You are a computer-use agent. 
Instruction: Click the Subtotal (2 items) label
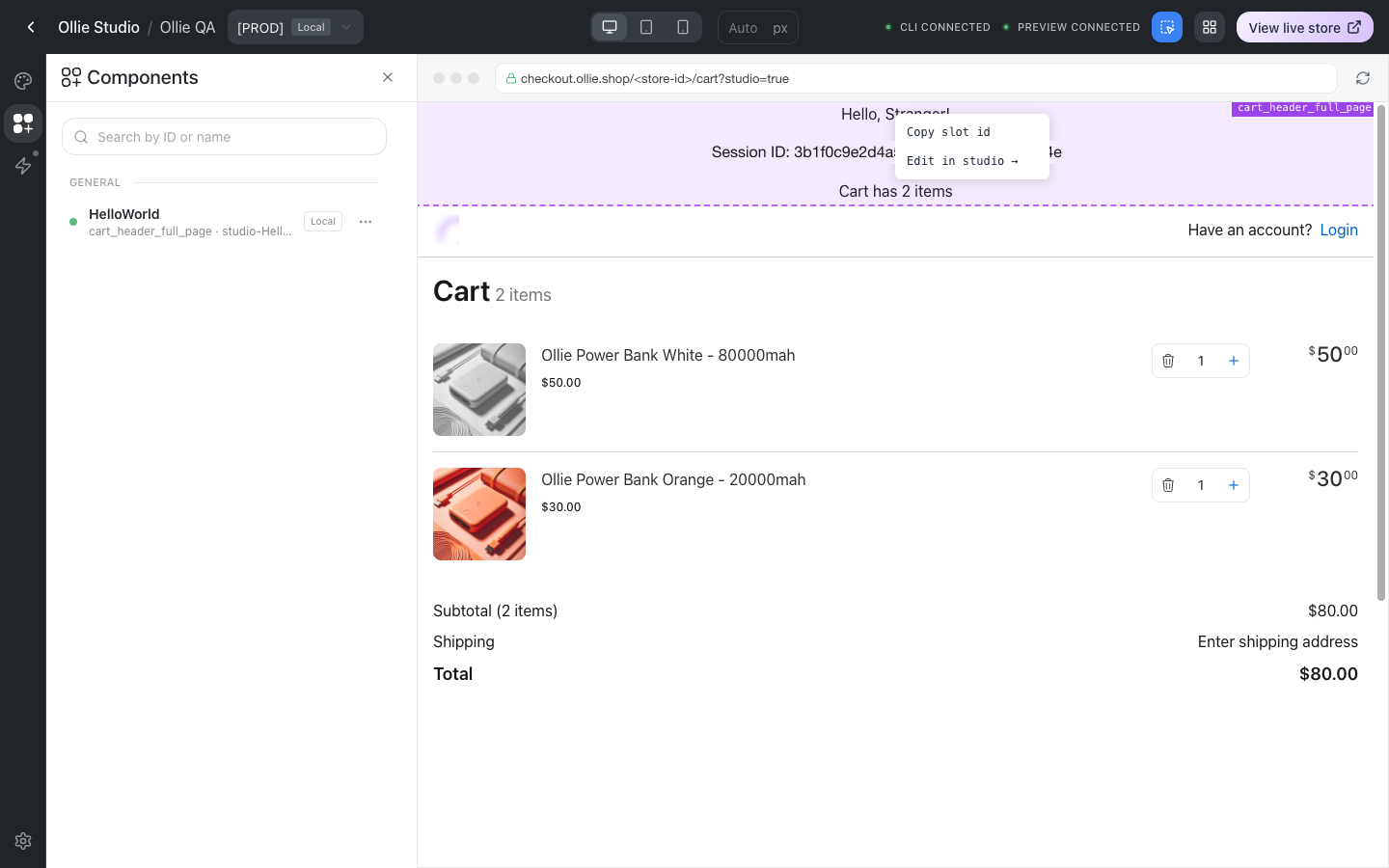496,610
